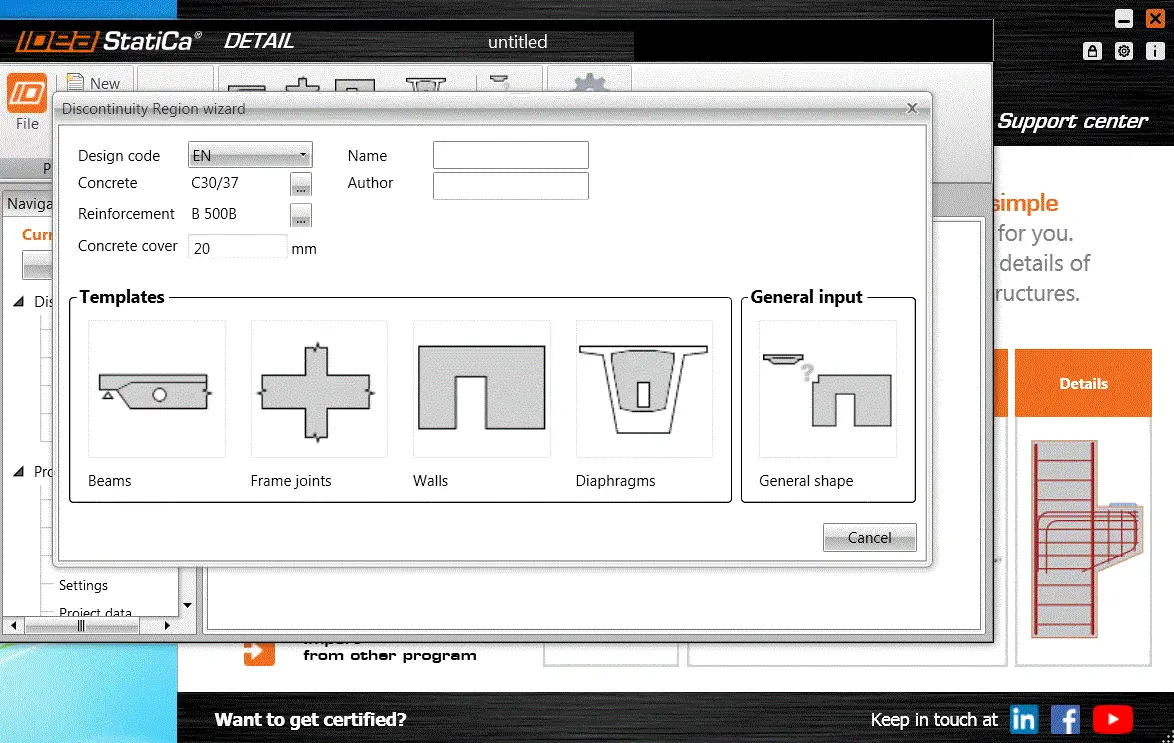Close the wizard dialog with X
The height and width of the screenshot is (743, 1174).
pyautogui.click(x=912, y=109)
